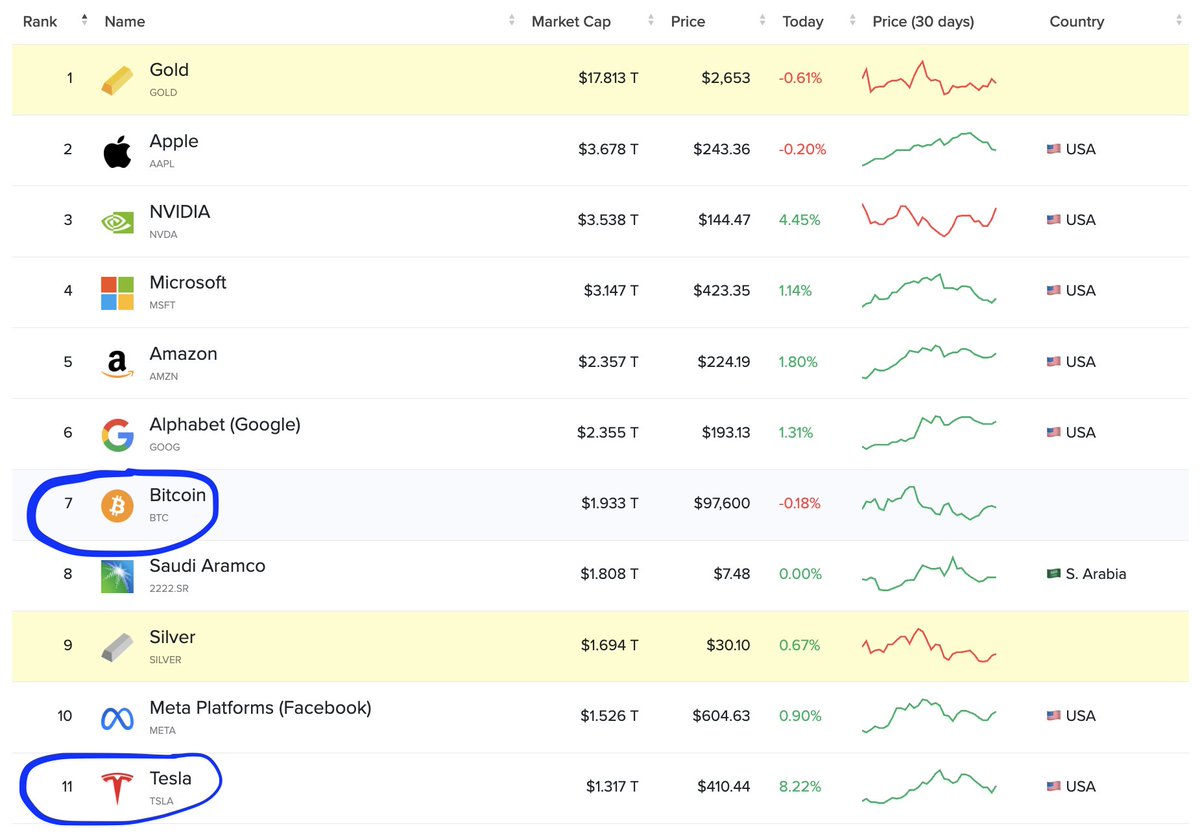Click Meta price $604.63
The height and width of the screenshot is (835, 1200).
pos(721,716)
